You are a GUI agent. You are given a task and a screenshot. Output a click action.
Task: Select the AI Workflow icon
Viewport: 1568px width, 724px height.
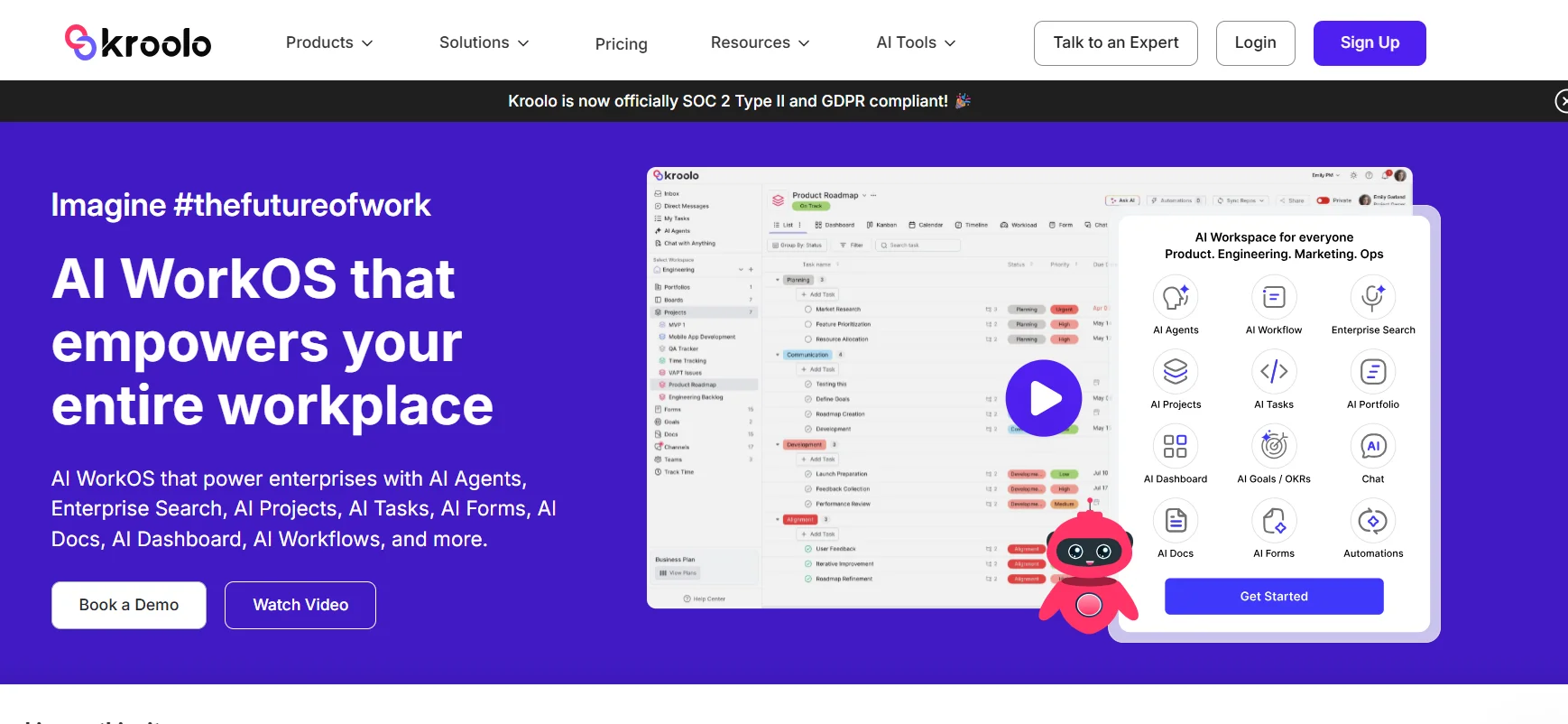[1273, 297]
